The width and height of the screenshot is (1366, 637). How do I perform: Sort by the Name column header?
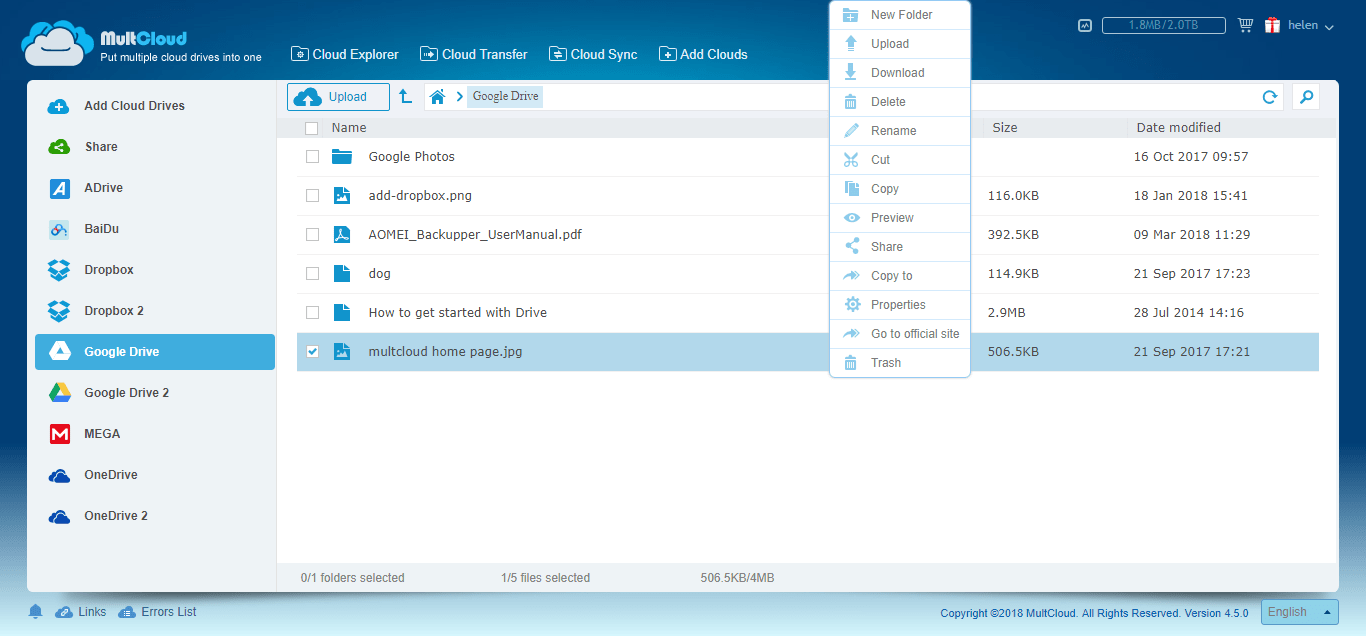(x=349, y=128)
